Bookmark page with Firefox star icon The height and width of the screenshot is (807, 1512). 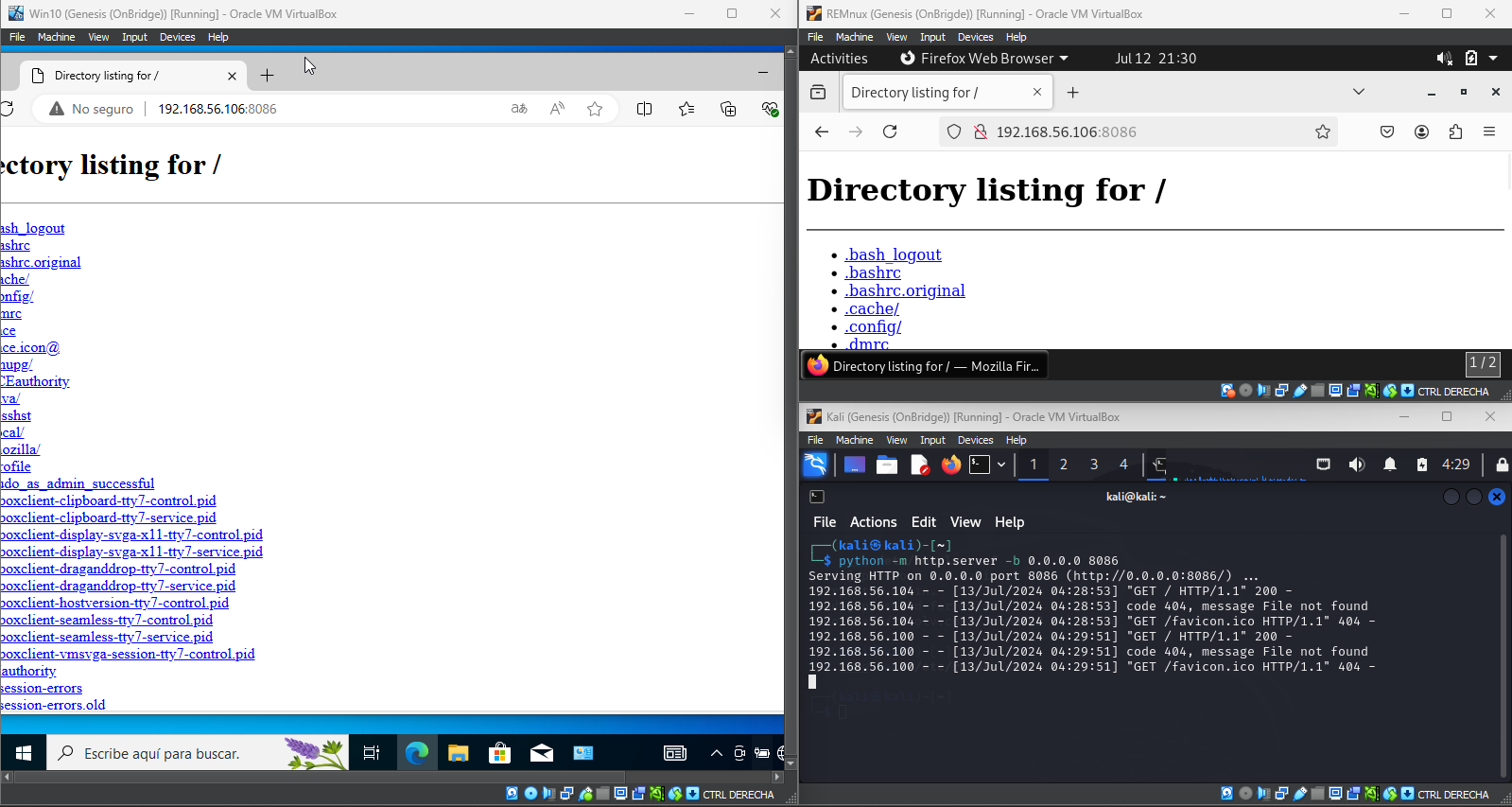coord(1323,132)
